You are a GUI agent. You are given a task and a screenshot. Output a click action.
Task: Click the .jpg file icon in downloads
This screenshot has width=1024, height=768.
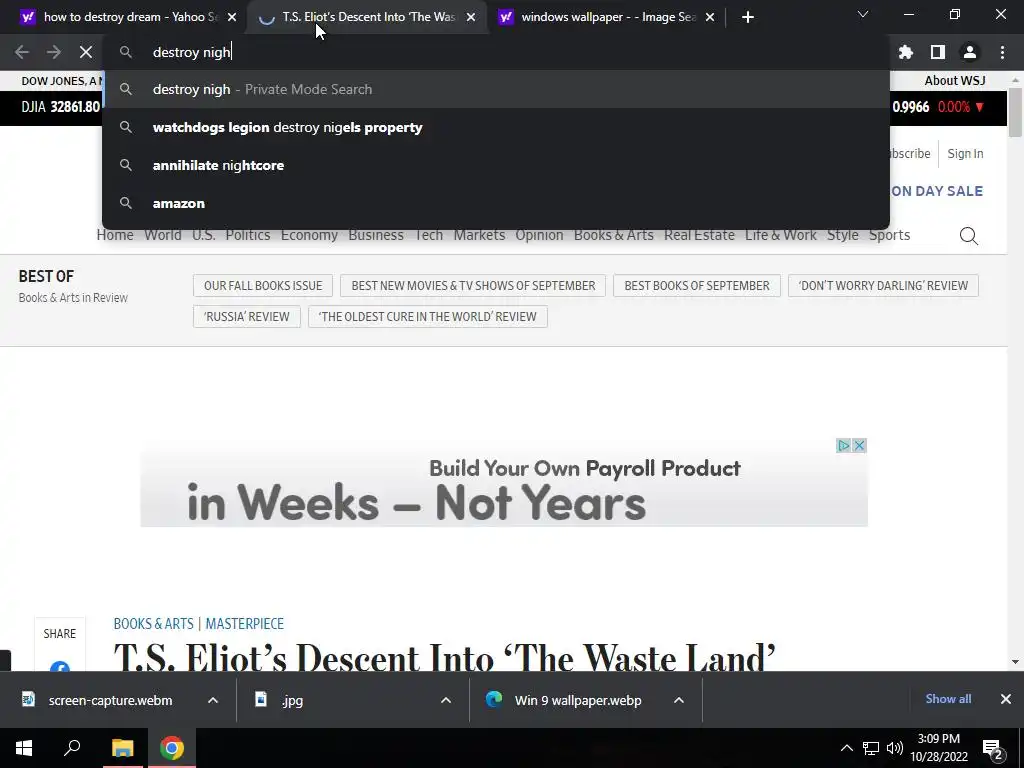[x=261, y=699]
